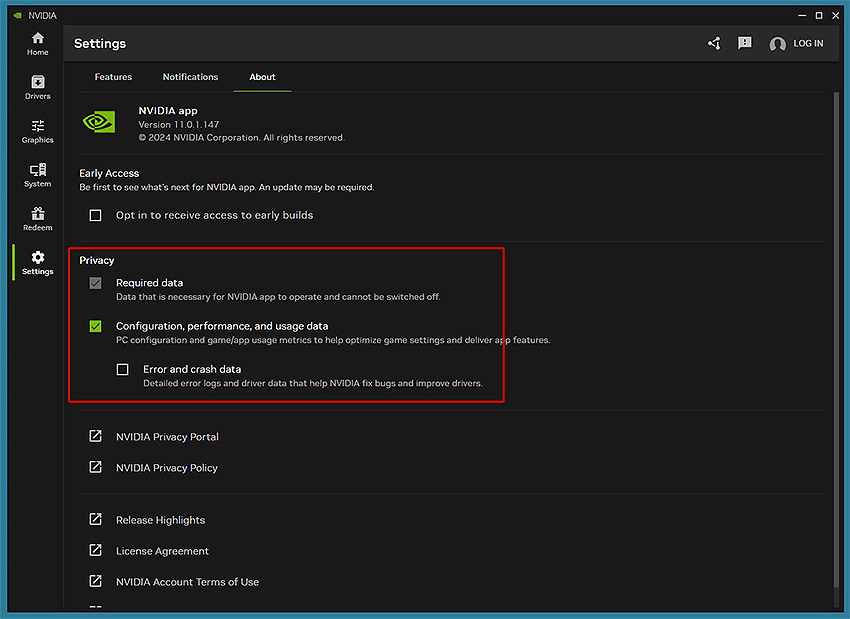Click external link icon beside NVIDIA Privacy Portal
The height and width of the screenshot is (619, 850).
coord(95,436)
